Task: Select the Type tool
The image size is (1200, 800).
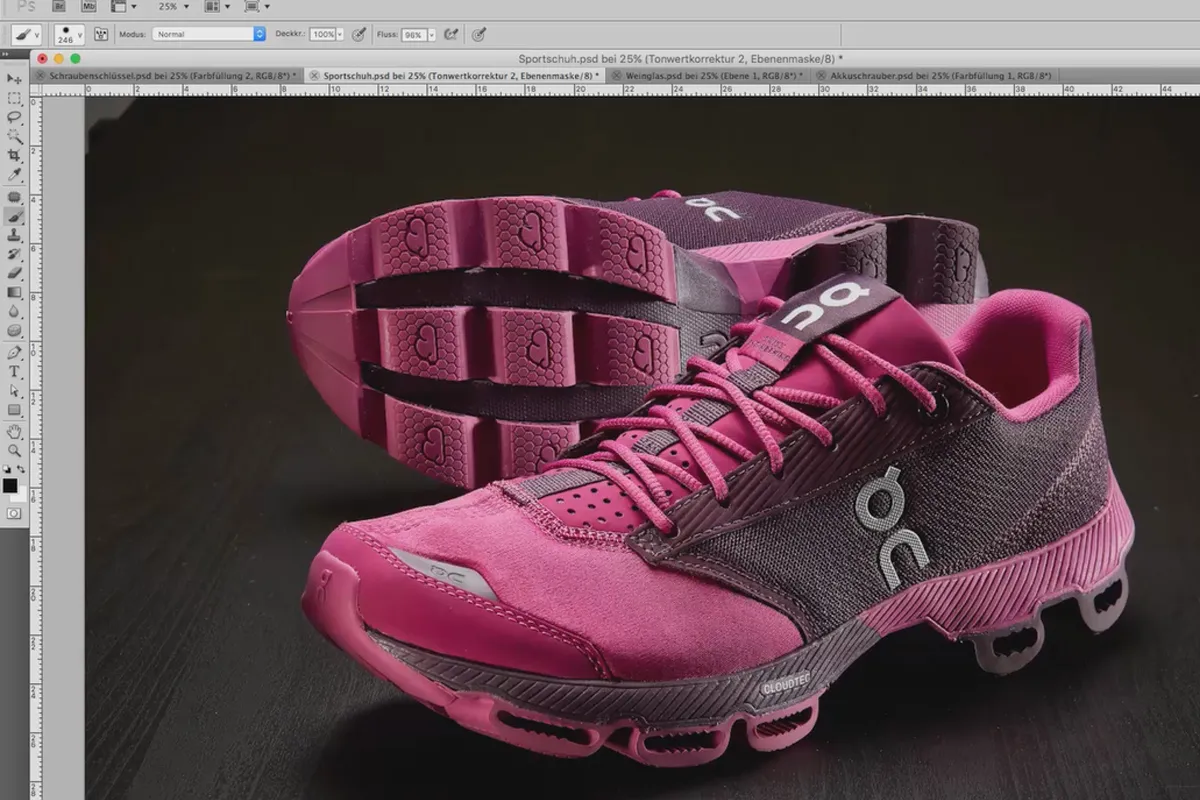Action: tap(14, 371)
